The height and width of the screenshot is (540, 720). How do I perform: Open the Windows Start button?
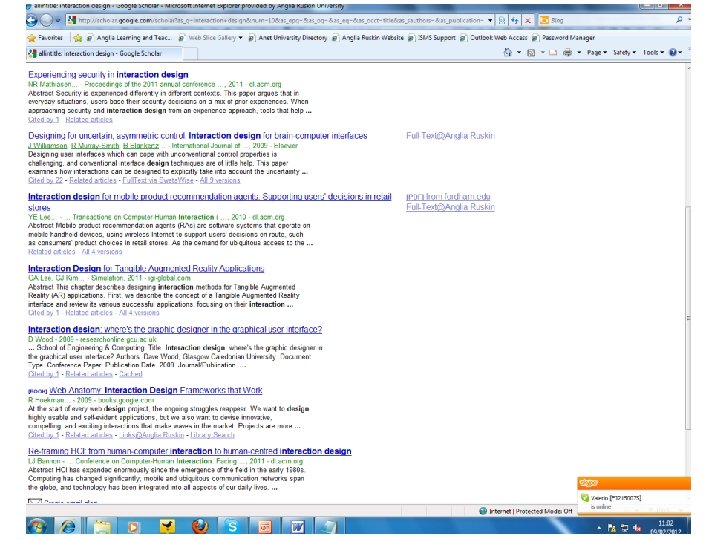click(x=37, y=526)
